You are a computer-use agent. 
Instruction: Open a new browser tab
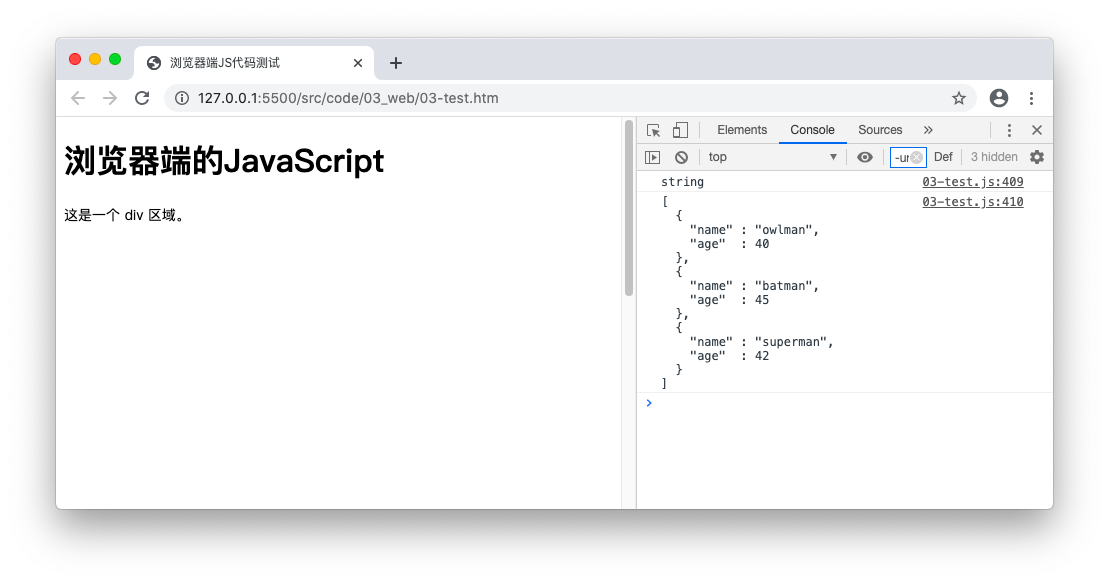[396, 63]
